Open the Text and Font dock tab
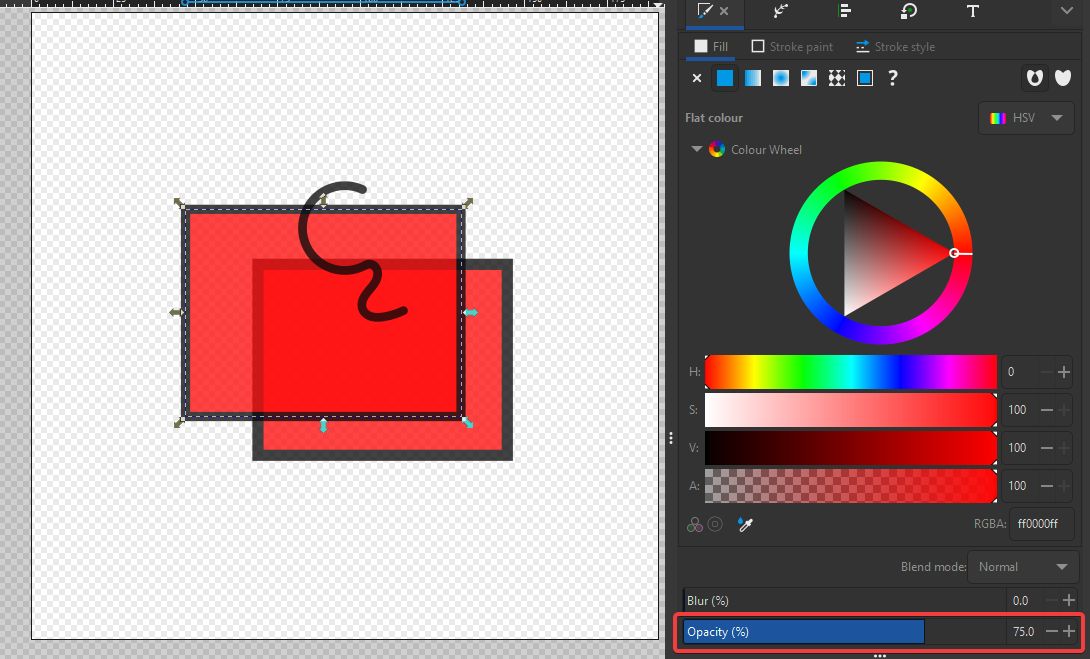1090x659 pixels. pos(973,11)
